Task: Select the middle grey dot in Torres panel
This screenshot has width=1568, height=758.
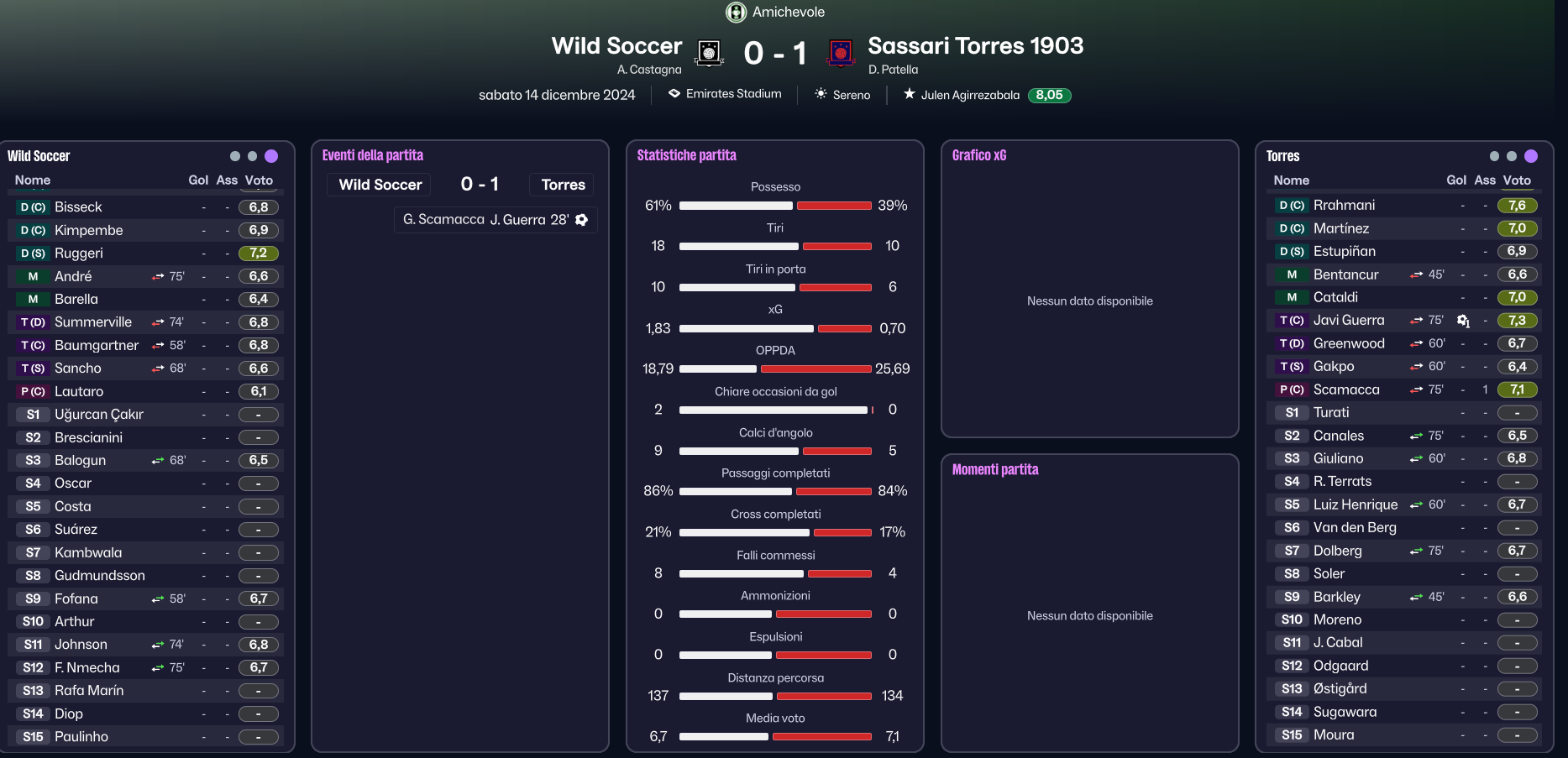Action: pos(1512,156)
